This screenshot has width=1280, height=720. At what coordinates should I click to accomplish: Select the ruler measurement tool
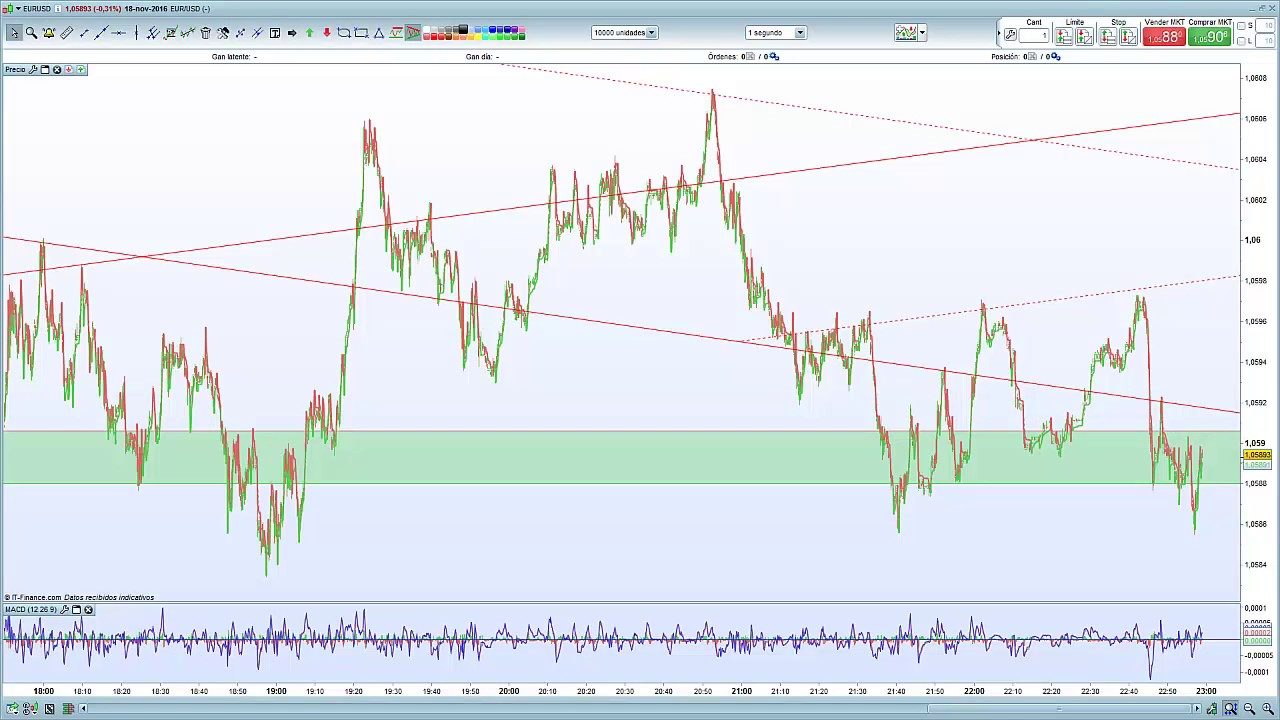tap(67, 33)
